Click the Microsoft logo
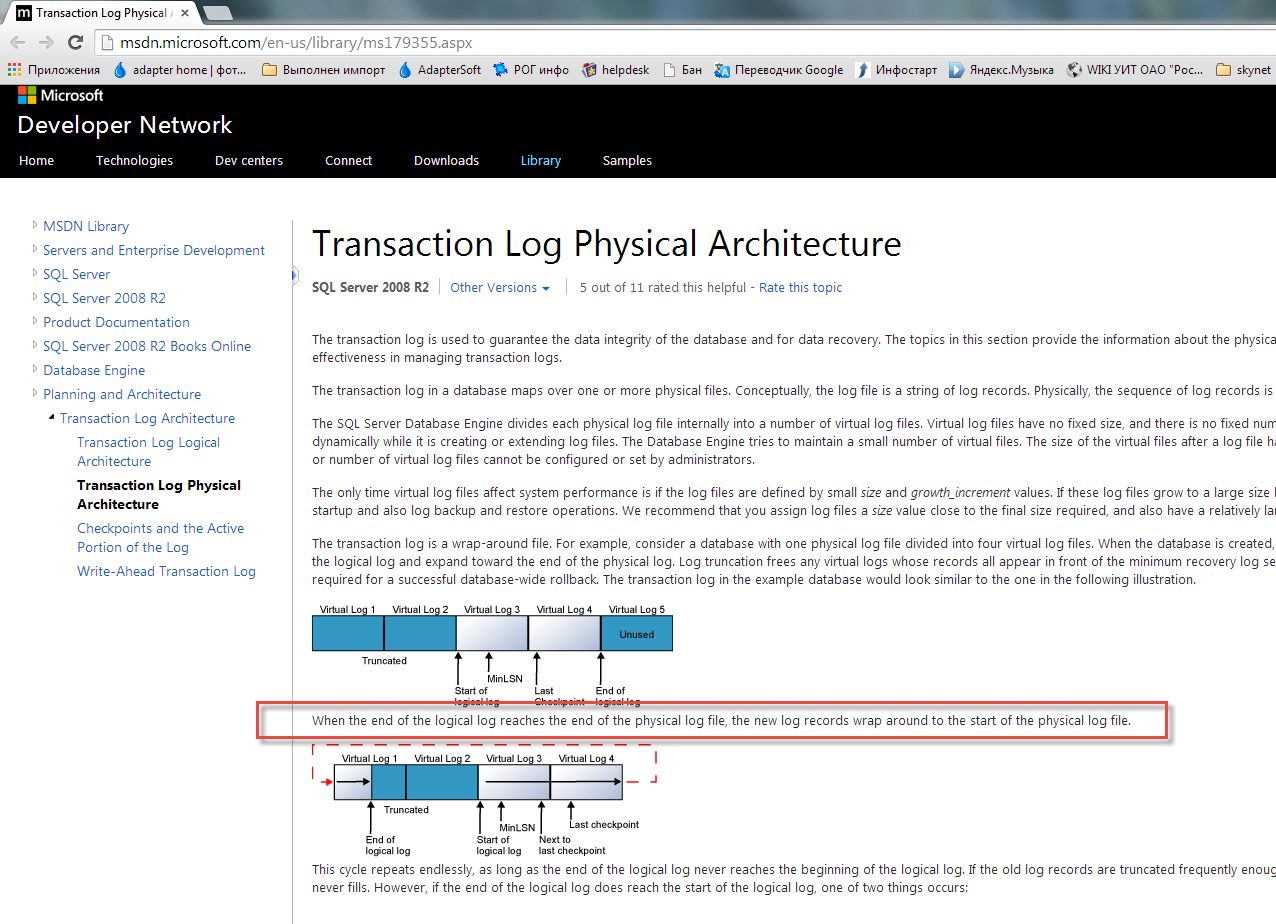 pos(61,96)
